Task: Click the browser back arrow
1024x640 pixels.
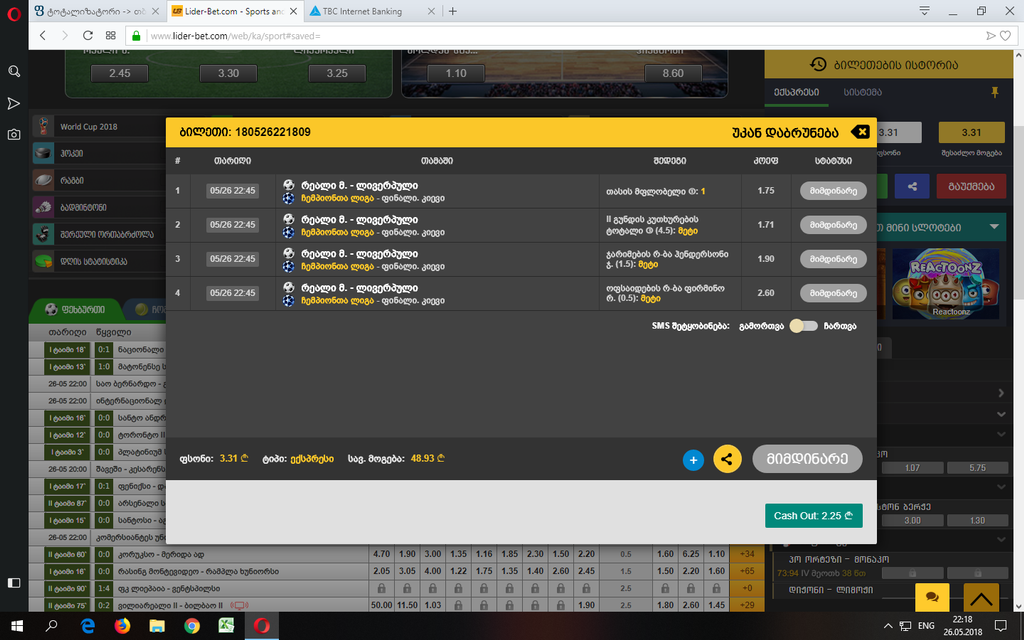Action: 42,35
